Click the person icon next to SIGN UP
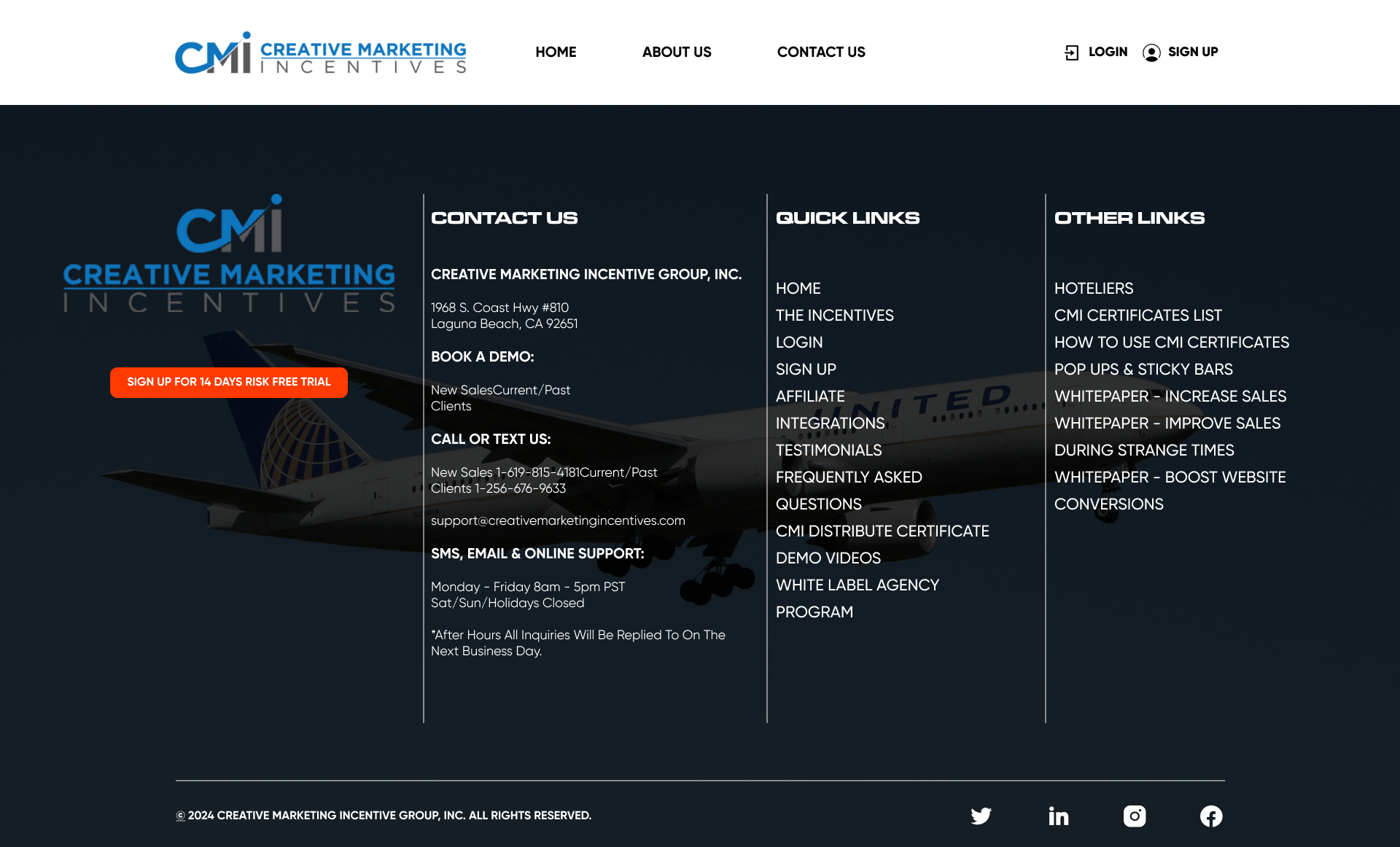This screenshot has height=847, width=1400. [1151, 52]
